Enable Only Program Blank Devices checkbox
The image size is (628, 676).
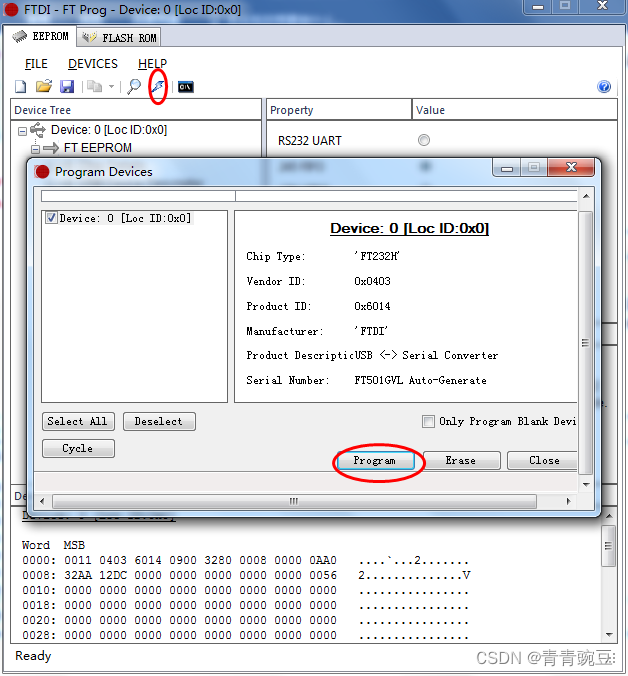pyautogui.click(x=428, y=421)
